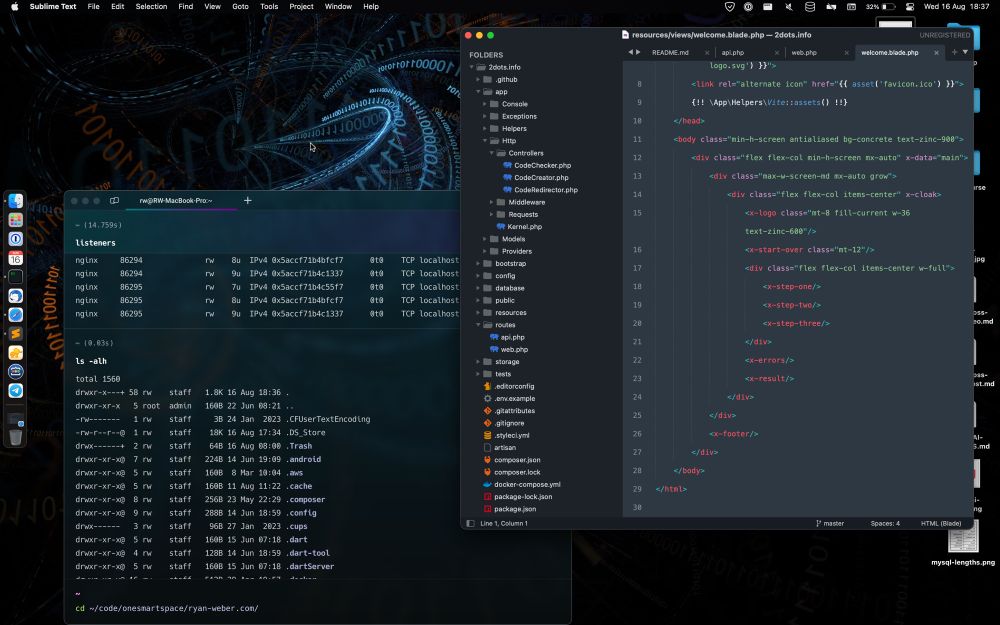Open package.json in the sidebar
The width and height of the screenshot is (1000, 625).
pyautogui.click(x=515, y=509)
